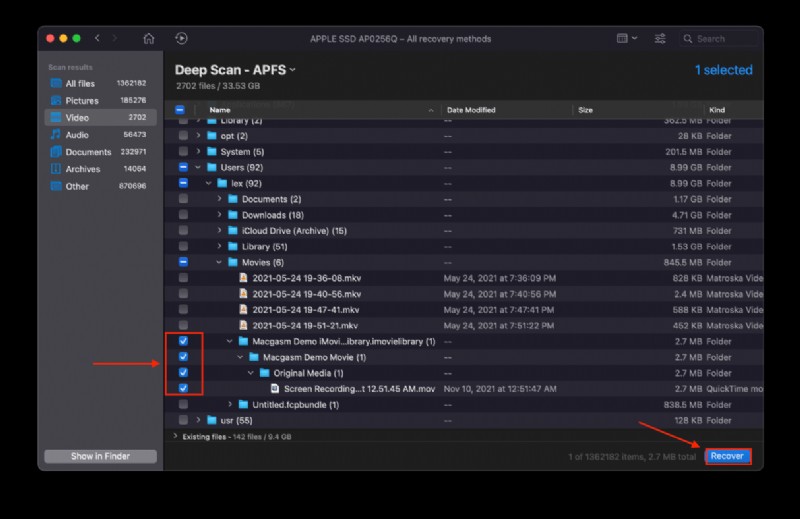Collapse the Macgasm Demo Movie (1) folder
The height and width of the screenshot is (519, 800).
click(x=240, y=357)
